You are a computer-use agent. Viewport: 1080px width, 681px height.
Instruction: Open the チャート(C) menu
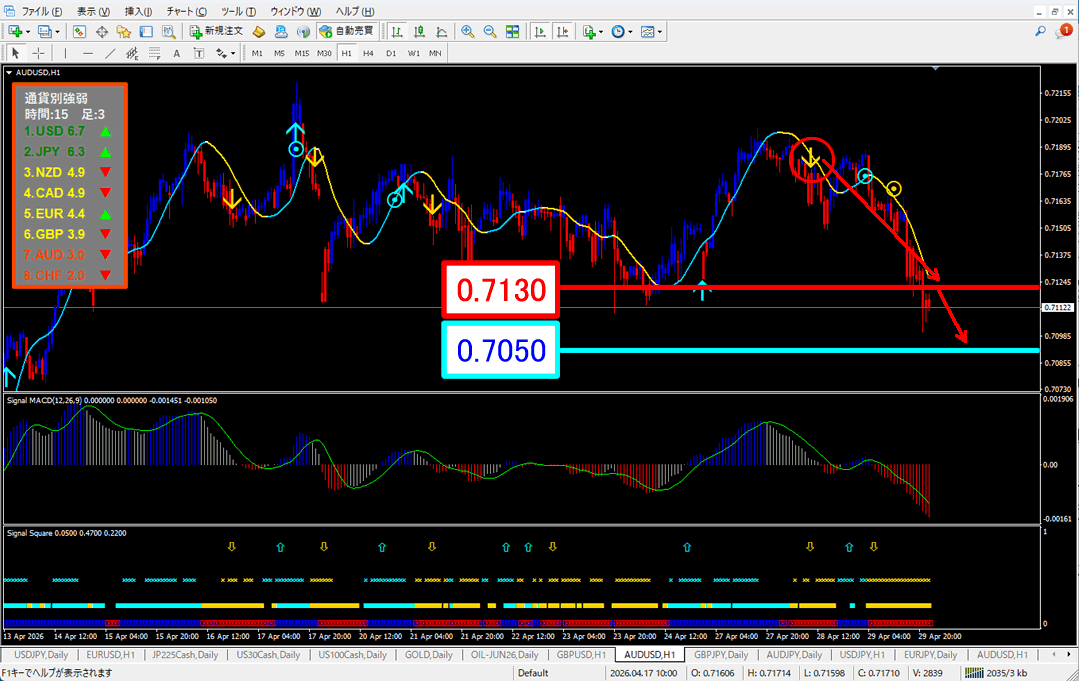click(x=187, y=11)
